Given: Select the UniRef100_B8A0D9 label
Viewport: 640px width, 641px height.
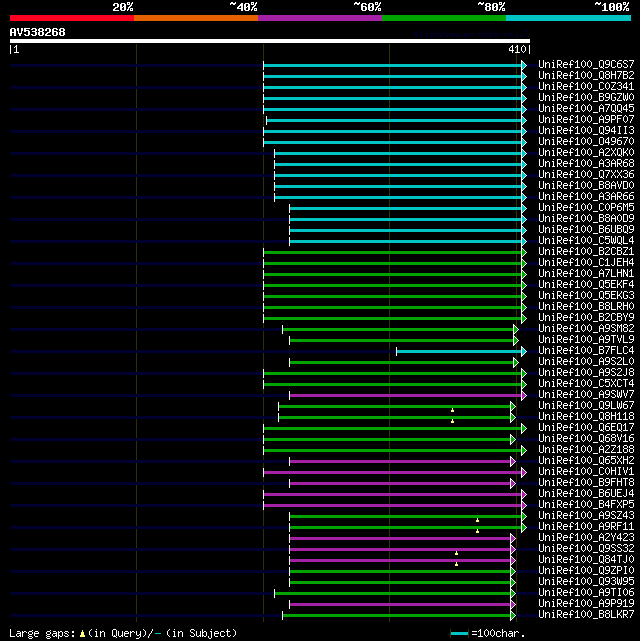Looking at the screenshot, I should (586, 219).
